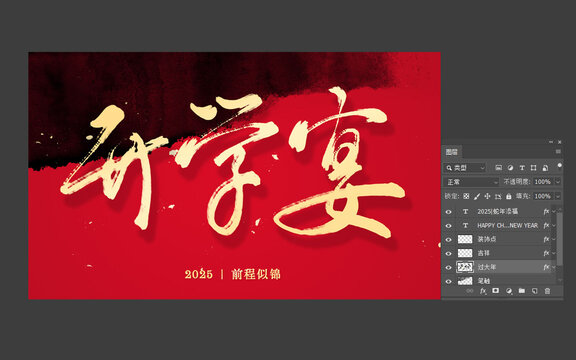Lock image pixels brush icon
The width and height of the screenshot is (576, 360).
coord(477,196)
